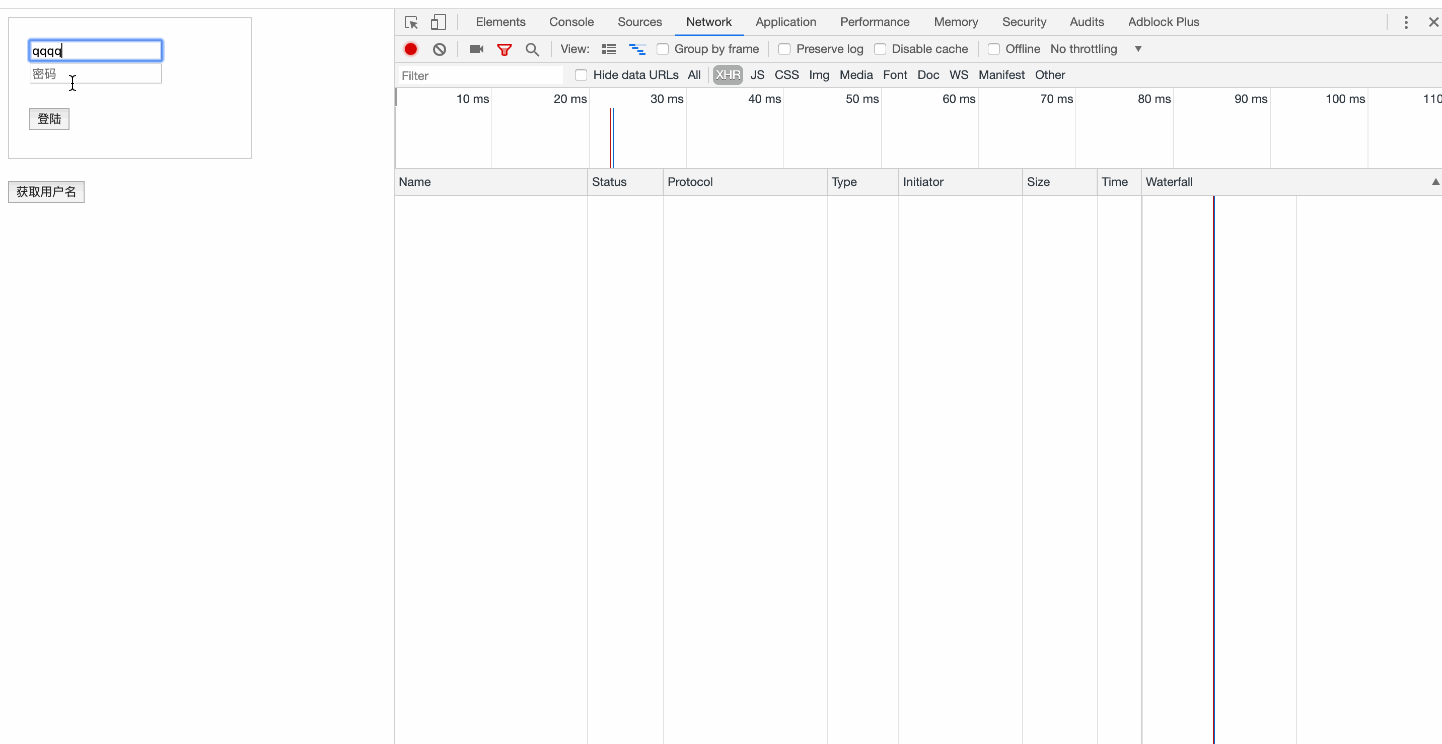Filter requests by JS type
This screenshot has width=1442, height=744.
[x=757, y=75]
